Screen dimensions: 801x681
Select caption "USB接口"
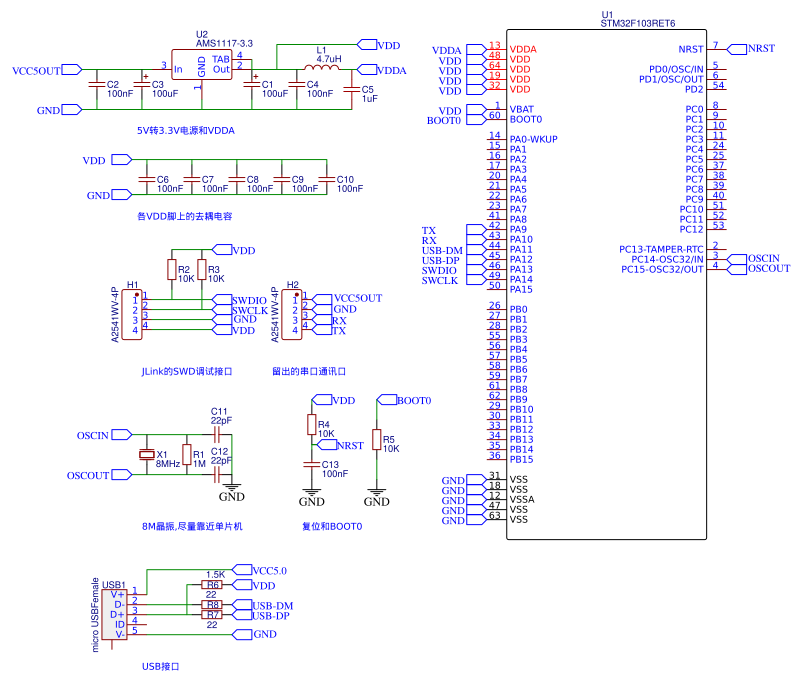point(160,667)
